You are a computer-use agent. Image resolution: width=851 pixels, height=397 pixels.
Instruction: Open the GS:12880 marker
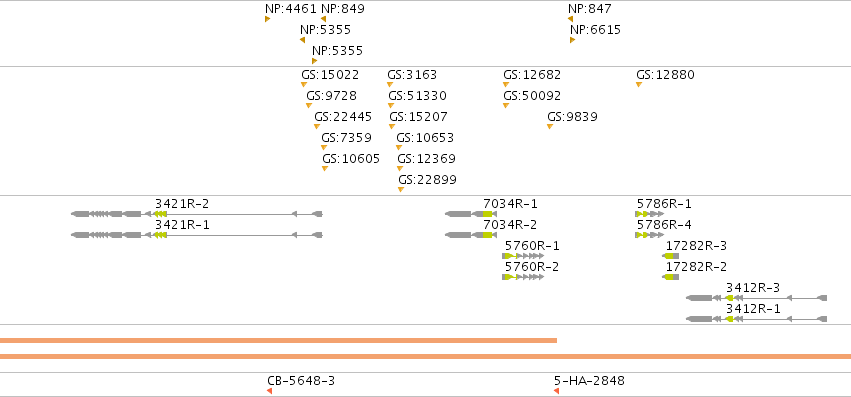point(639,84)
